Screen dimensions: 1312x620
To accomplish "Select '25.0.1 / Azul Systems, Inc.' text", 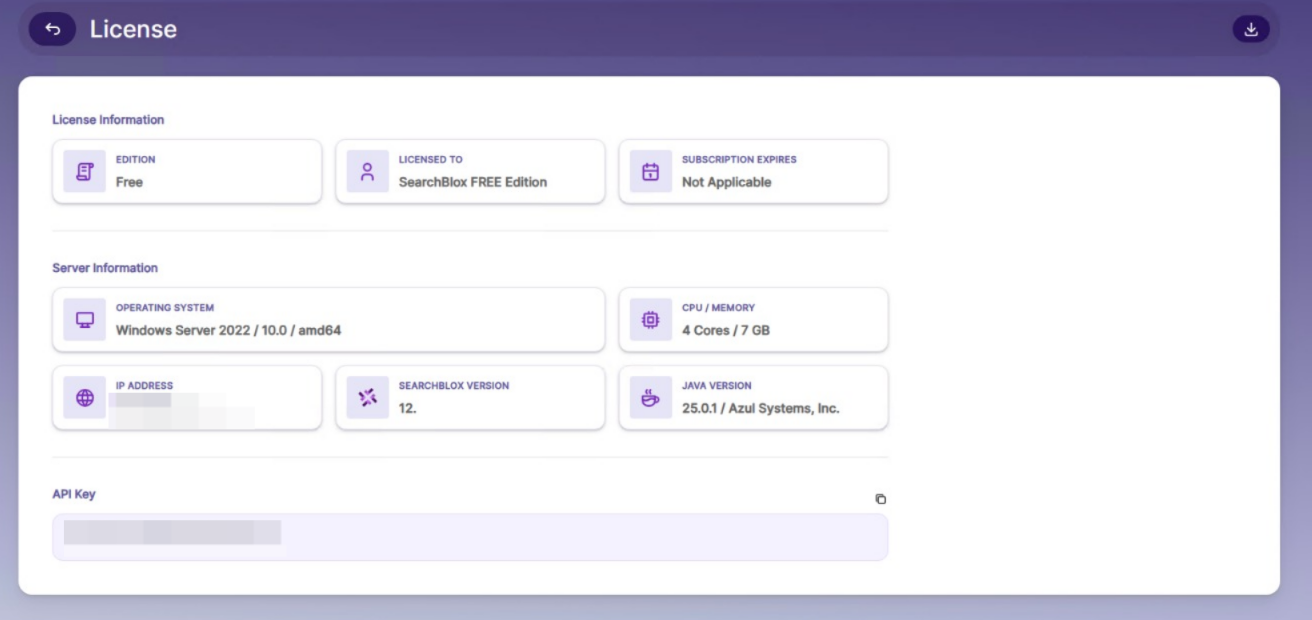I will [x=761, y=408].
